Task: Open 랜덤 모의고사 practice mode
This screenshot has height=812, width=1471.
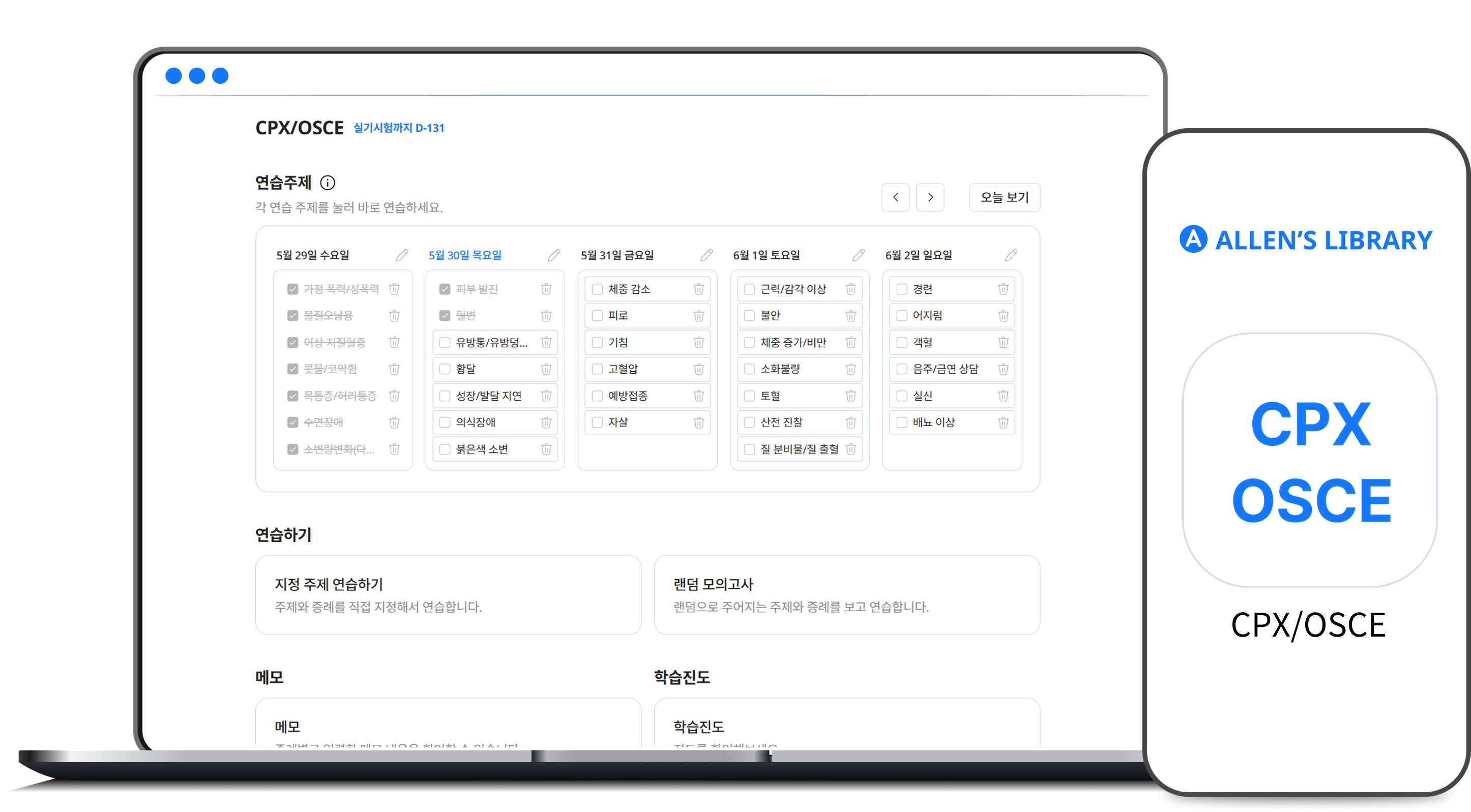Action: [847, 595]
